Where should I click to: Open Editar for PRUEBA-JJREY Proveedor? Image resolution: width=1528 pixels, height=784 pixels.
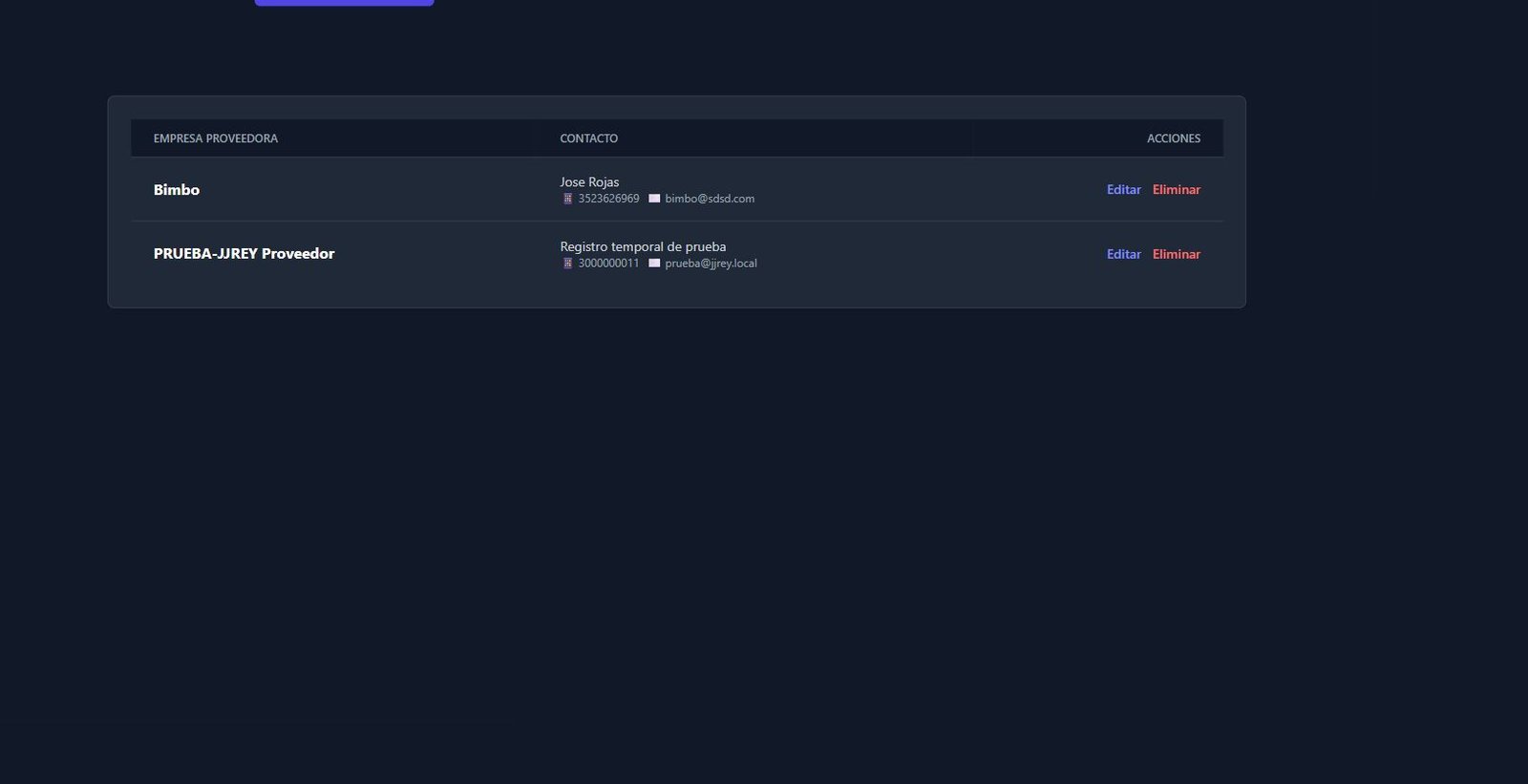pyautogui.click(x=1123, y=254)
